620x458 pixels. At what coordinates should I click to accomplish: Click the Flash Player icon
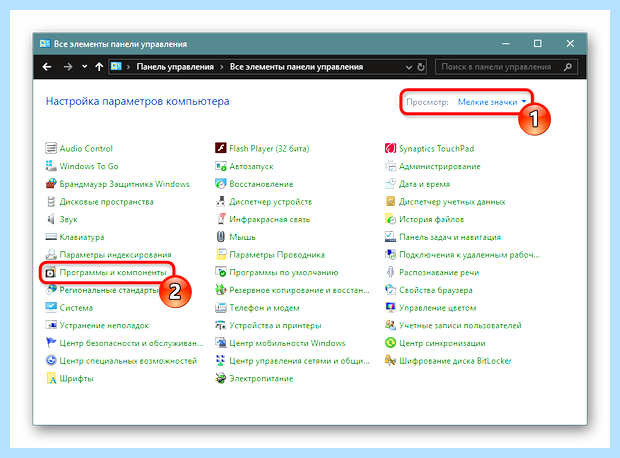tap(221, 148)
